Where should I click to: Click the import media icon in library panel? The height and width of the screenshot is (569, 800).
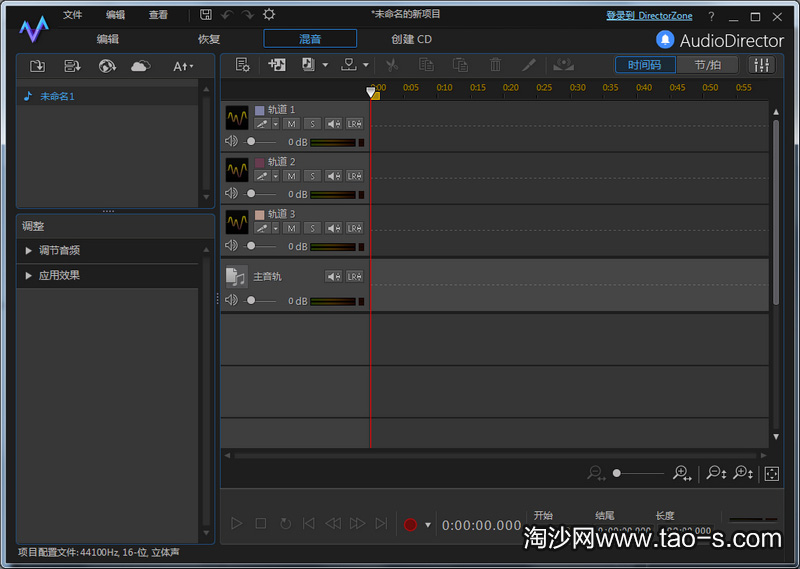pos(37,66)
